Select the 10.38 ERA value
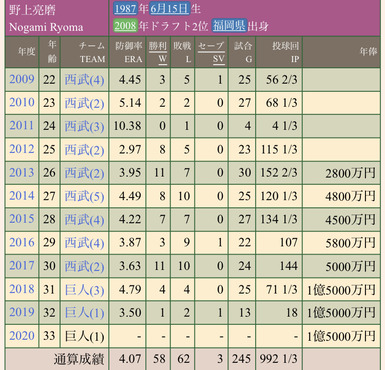This screenshot has height=370, width=385. click(x=128, y=126)
